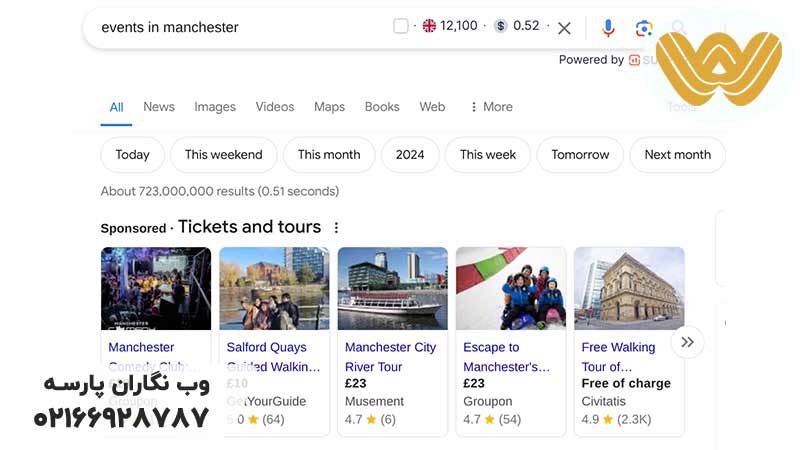Screen dimensions: 800x450
Task: Choose the Next month filter chip
Action: click(677, 155)
